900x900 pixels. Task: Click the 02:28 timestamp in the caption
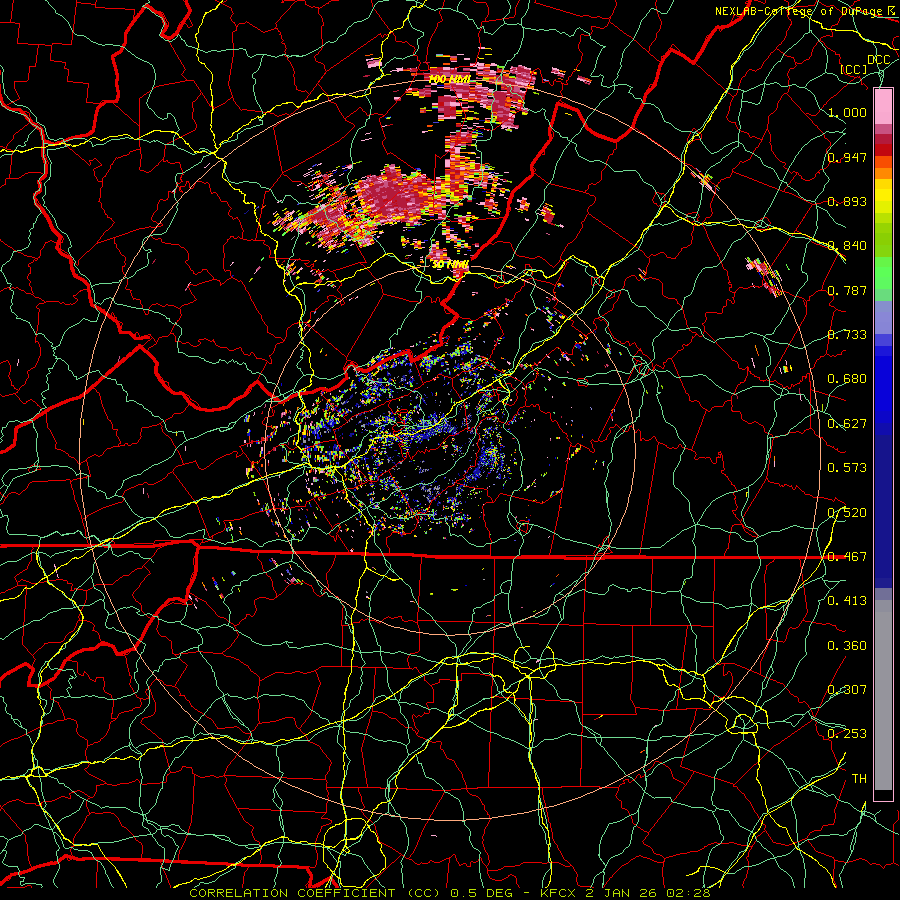(x=688, y=893)
